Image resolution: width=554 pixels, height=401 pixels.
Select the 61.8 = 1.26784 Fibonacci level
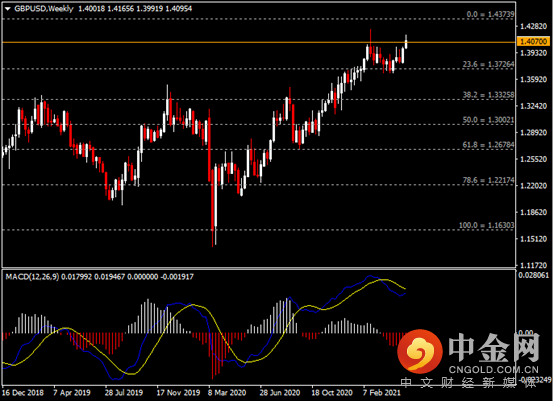(x=488, y=145)
